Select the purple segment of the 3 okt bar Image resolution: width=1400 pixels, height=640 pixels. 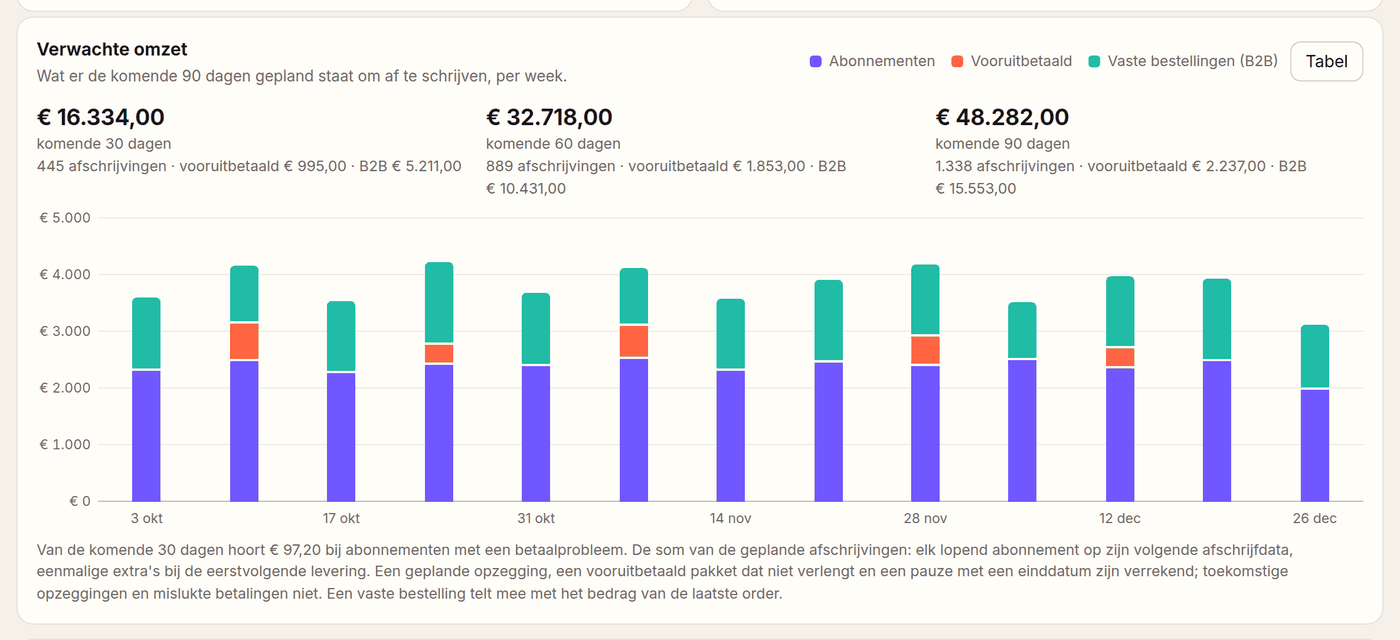146,436
